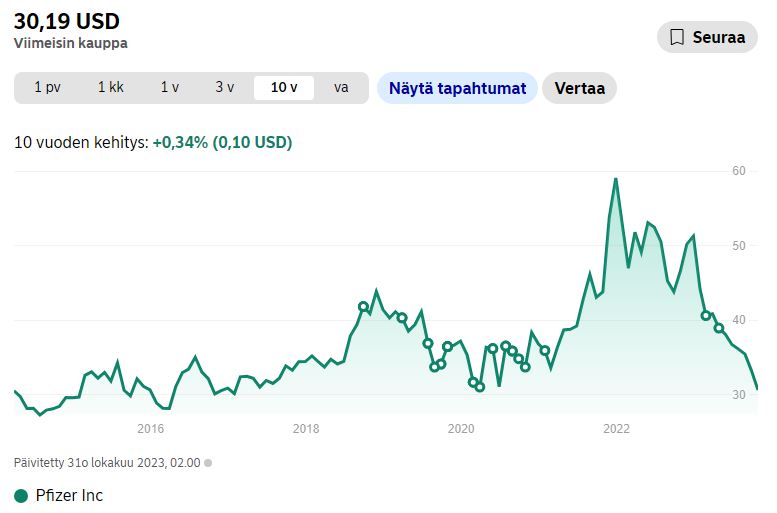Choose the va time range option

point(341,88)
